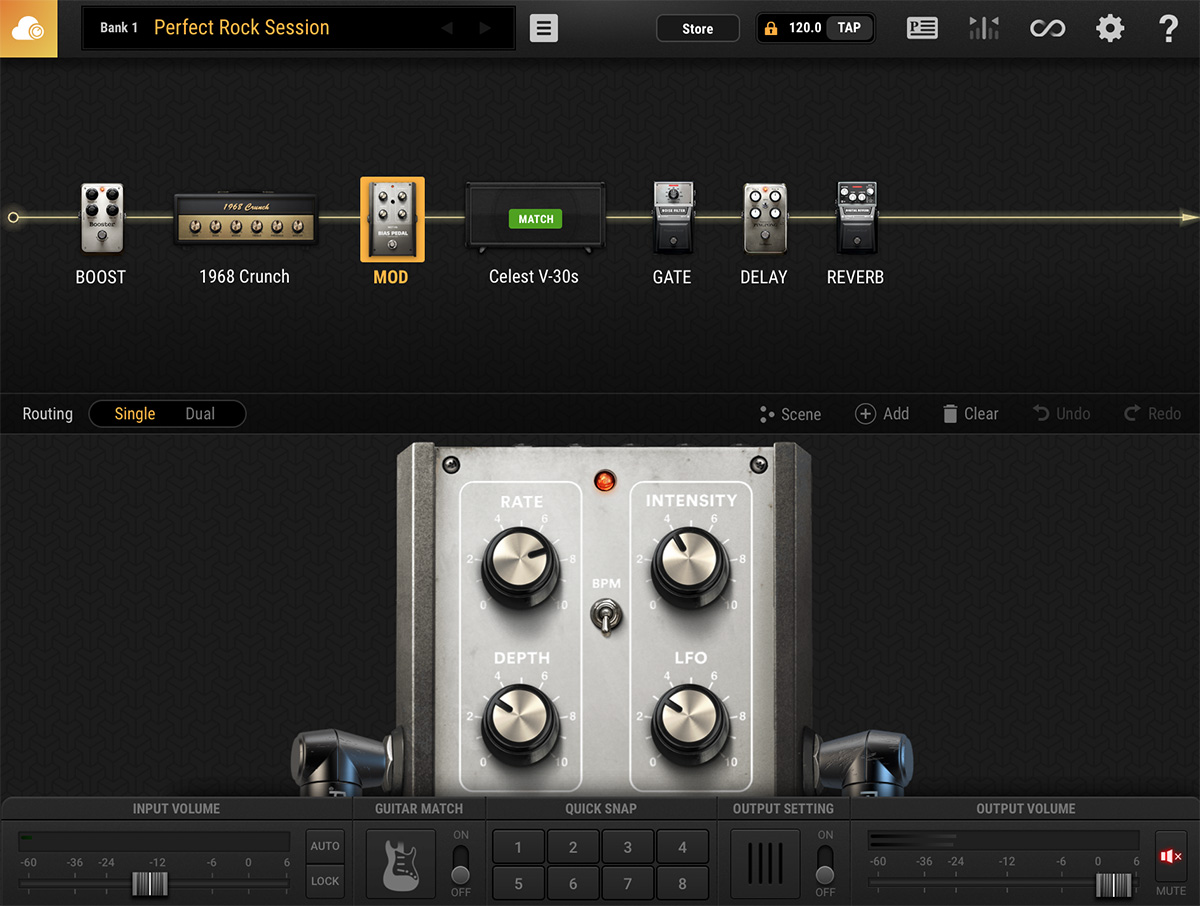Click Bank 1 label

point(119,28)
